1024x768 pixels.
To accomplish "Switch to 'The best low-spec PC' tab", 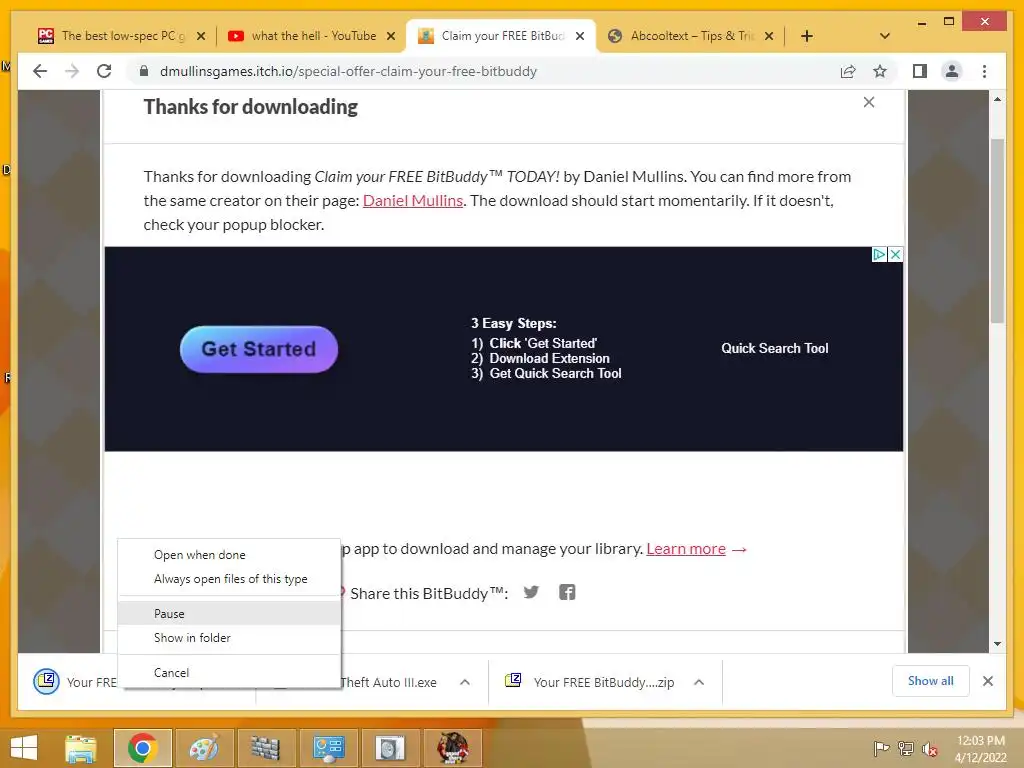I will (x=123, y=36).
